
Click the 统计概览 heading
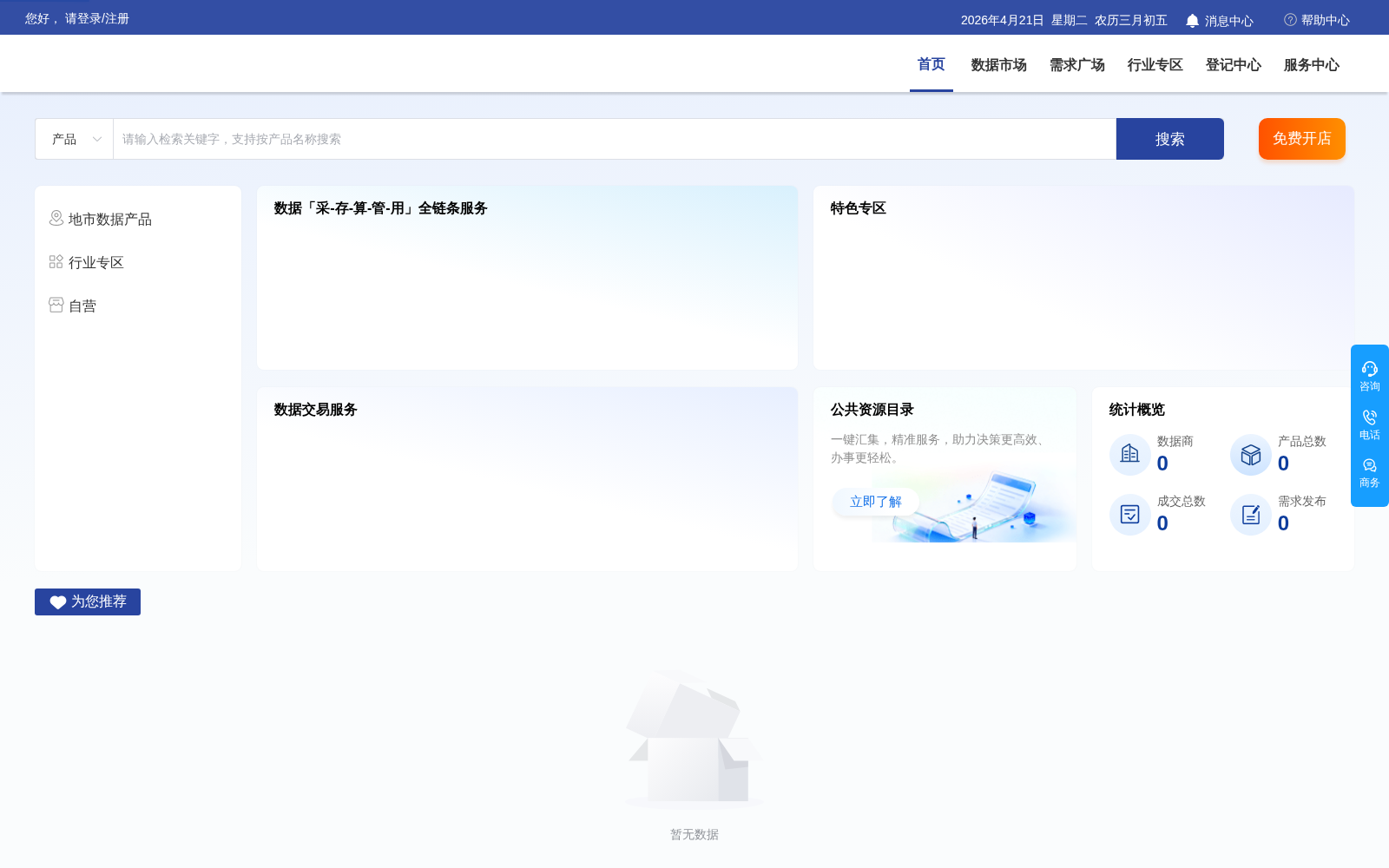tap(1137, 410)
